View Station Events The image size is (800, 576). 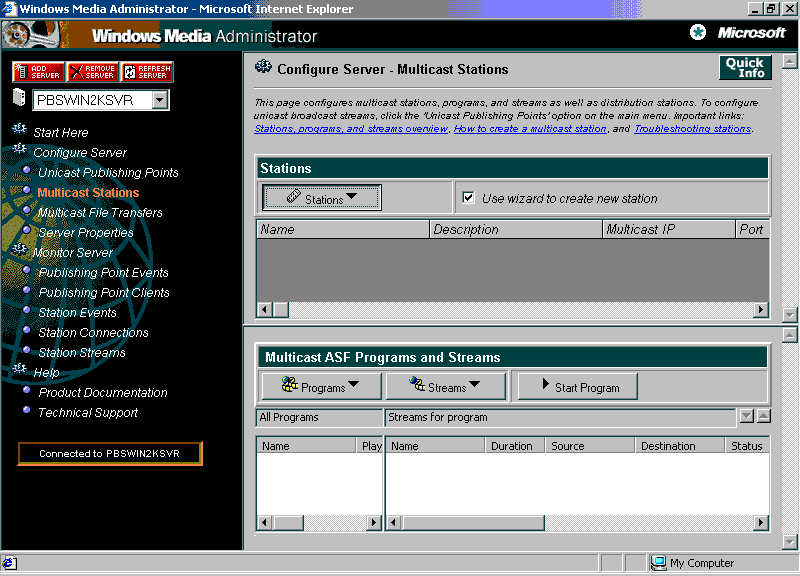[x=78, y=312]
